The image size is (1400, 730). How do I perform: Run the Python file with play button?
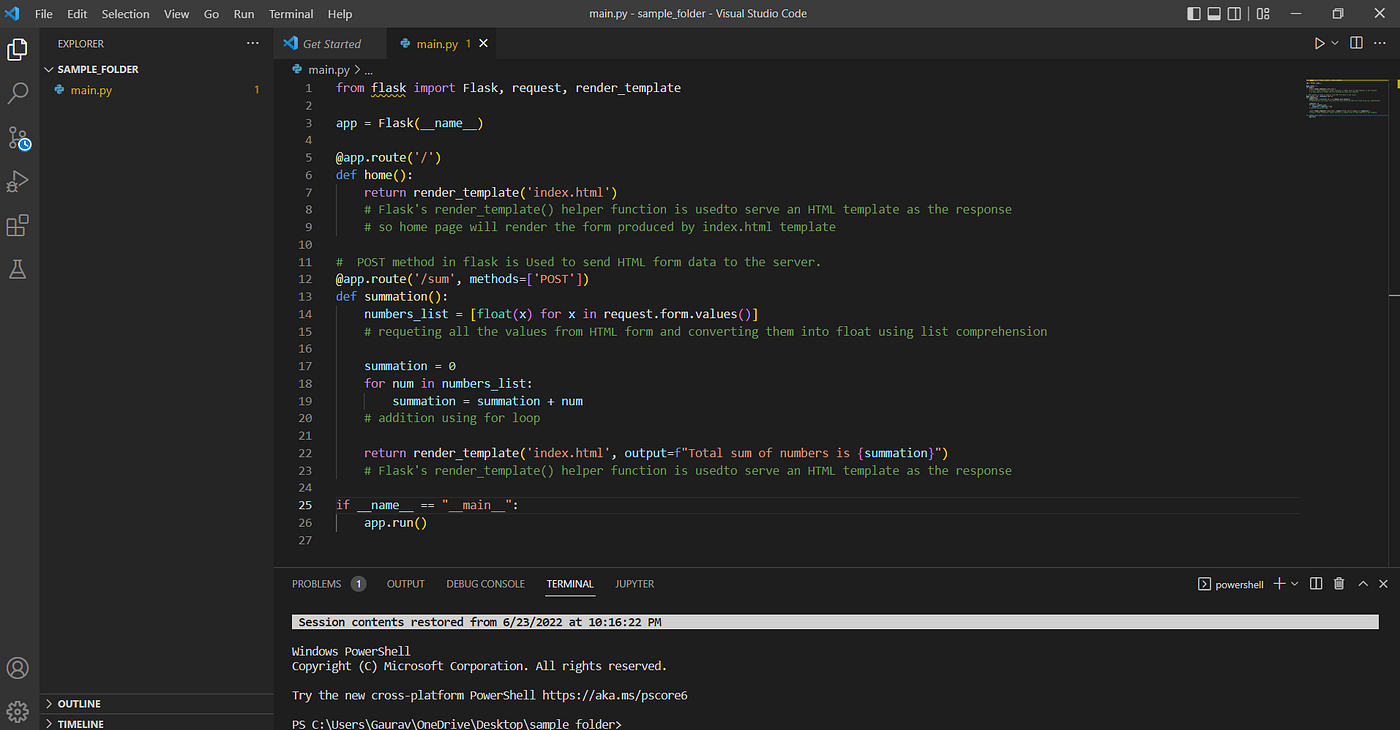click(x=1319, y=44)
